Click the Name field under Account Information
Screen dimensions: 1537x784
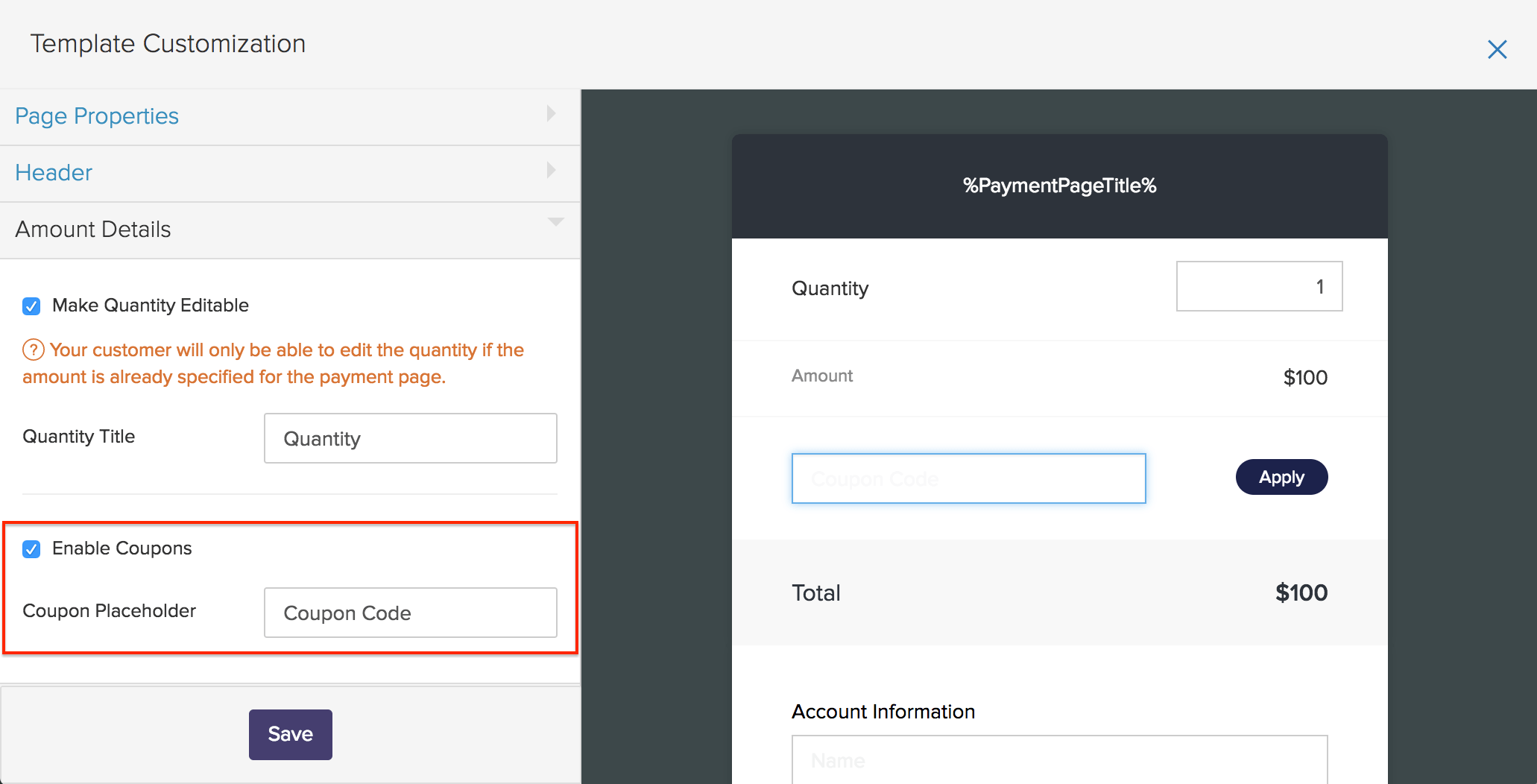coord(1058,760)
